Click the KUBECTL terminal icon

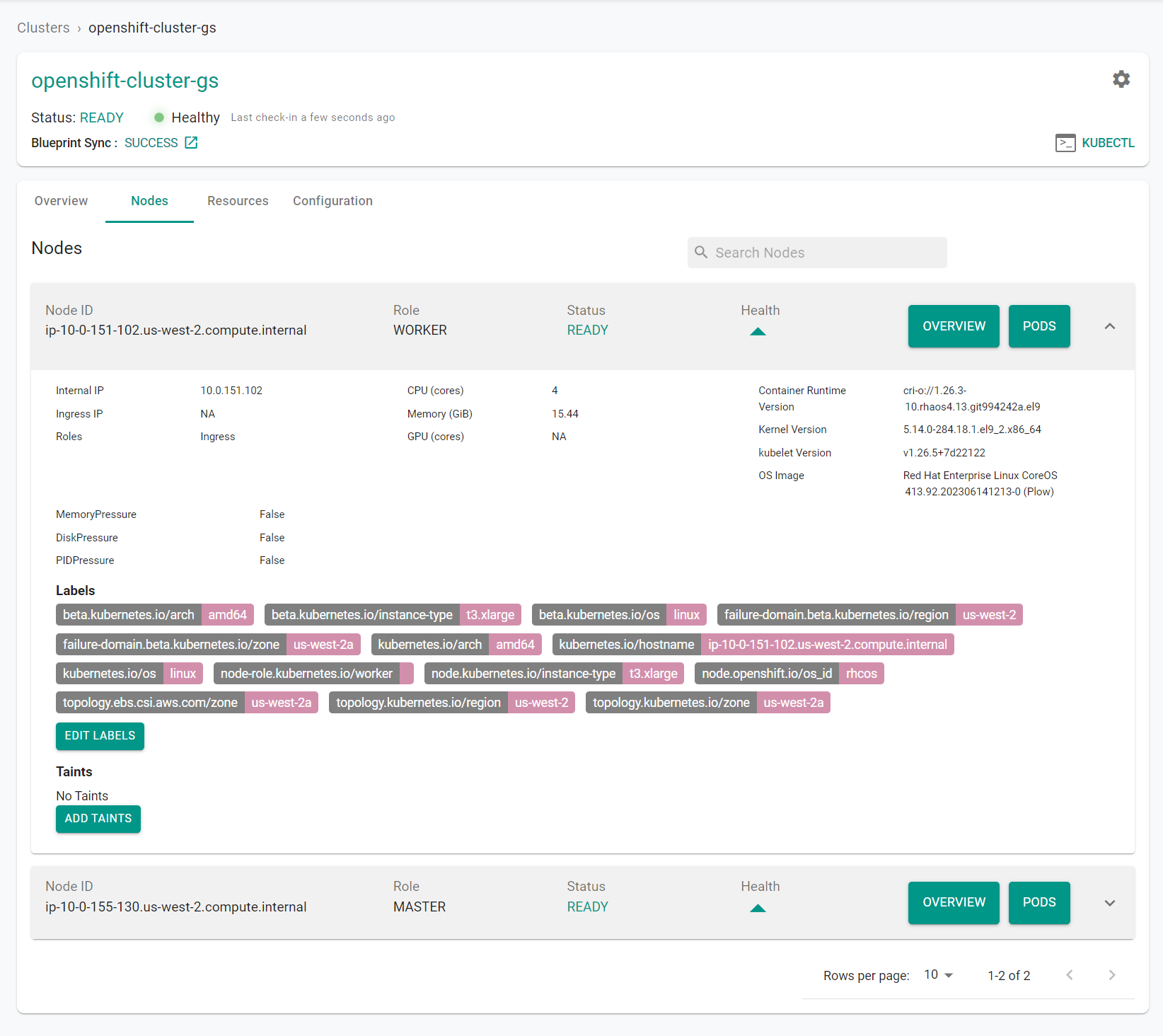1065,143
